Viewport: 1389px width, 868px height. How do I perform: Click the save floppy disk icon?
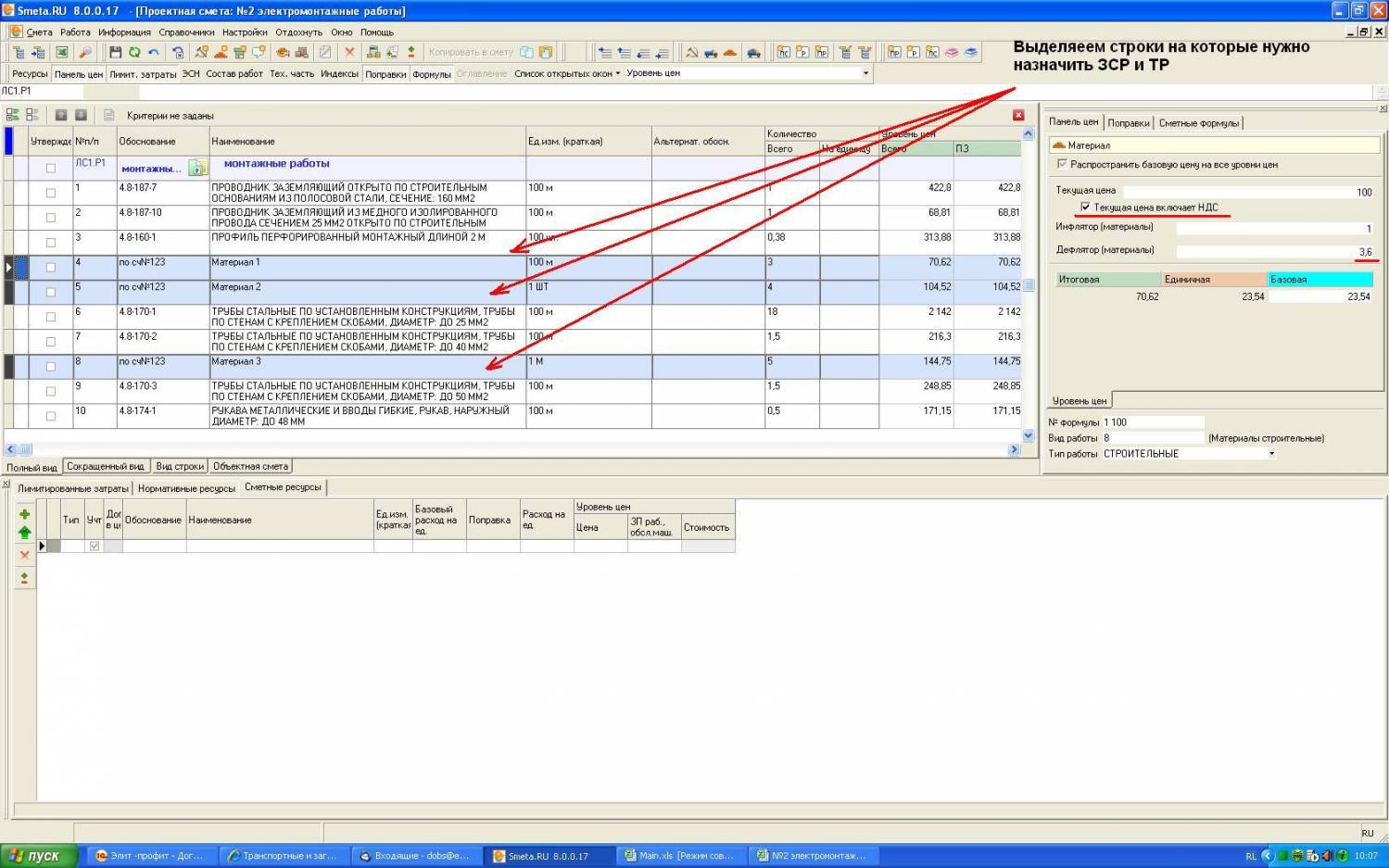pos(115,53)
